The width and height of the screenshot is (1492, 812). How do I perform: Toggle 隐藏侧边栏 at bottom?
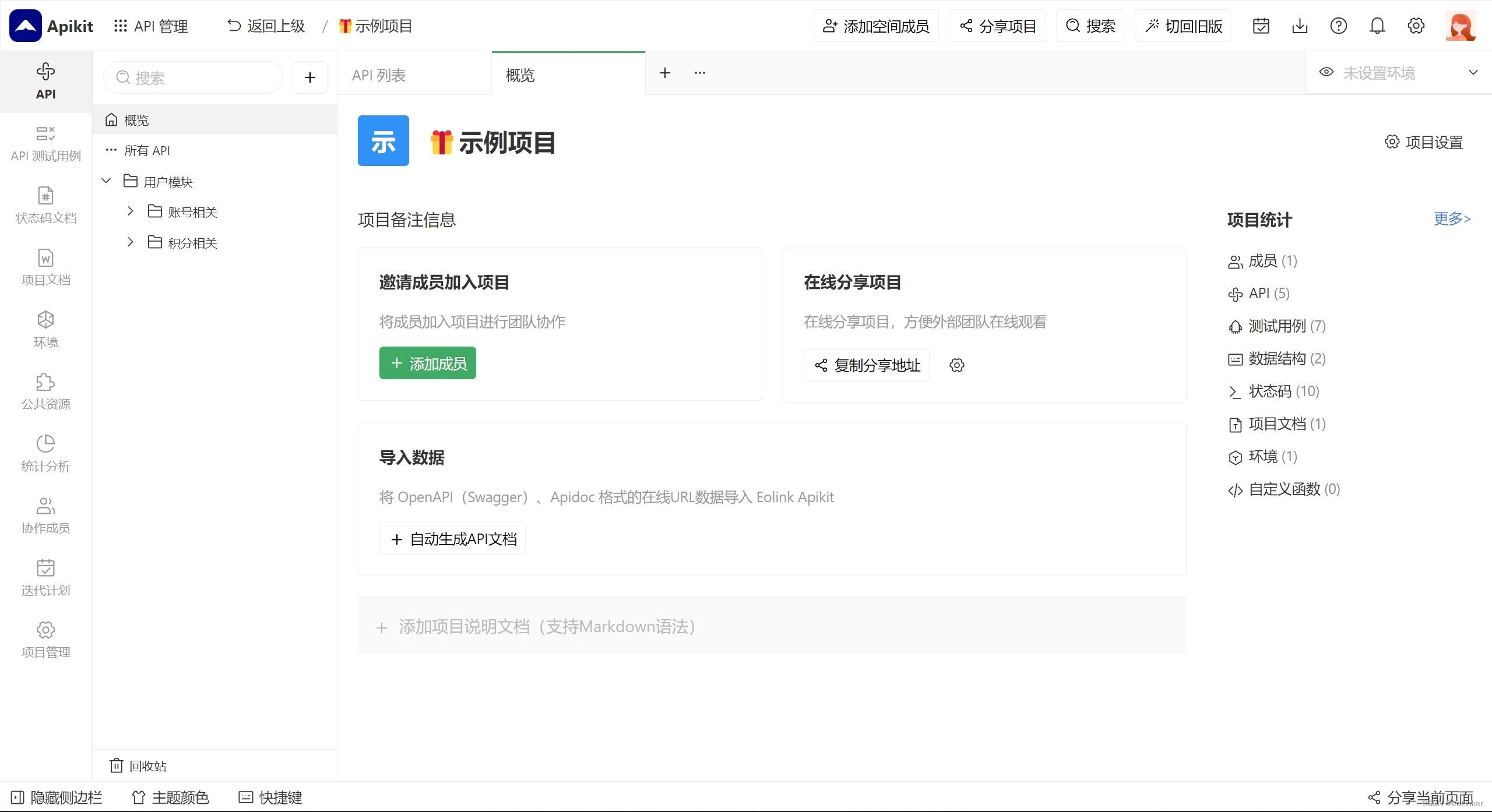point(57,797)
